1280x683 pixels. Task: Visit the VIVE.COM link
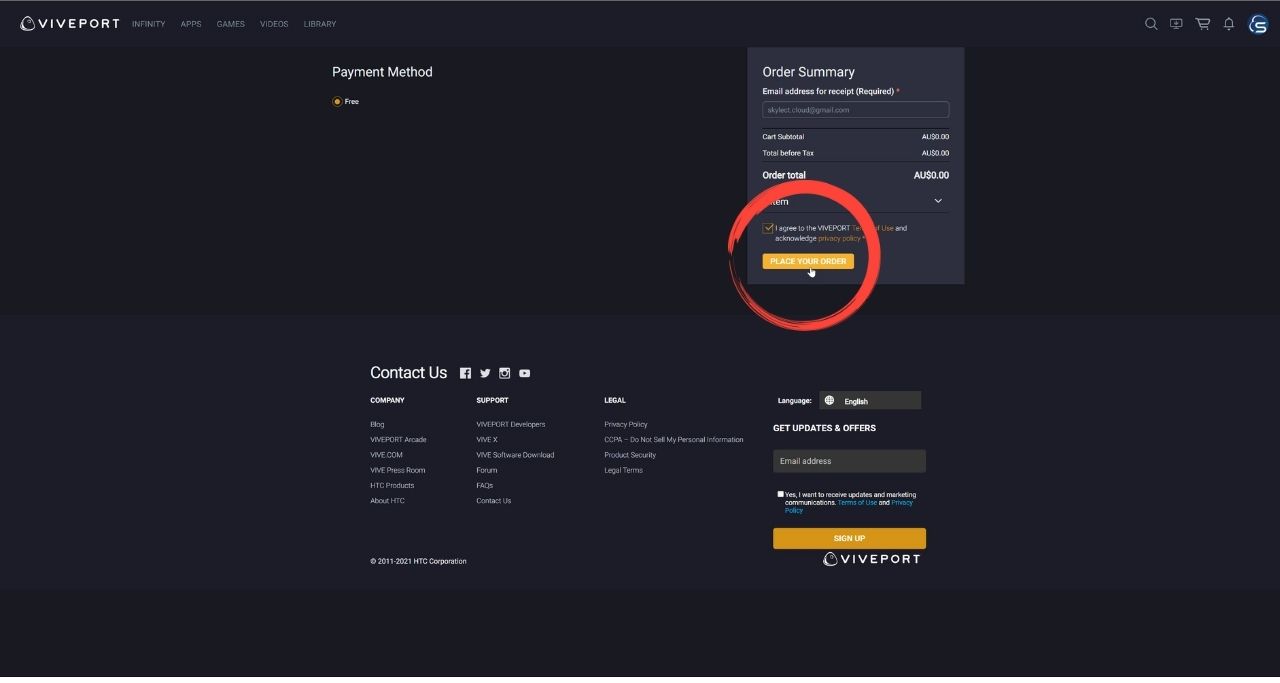[386, 455]
